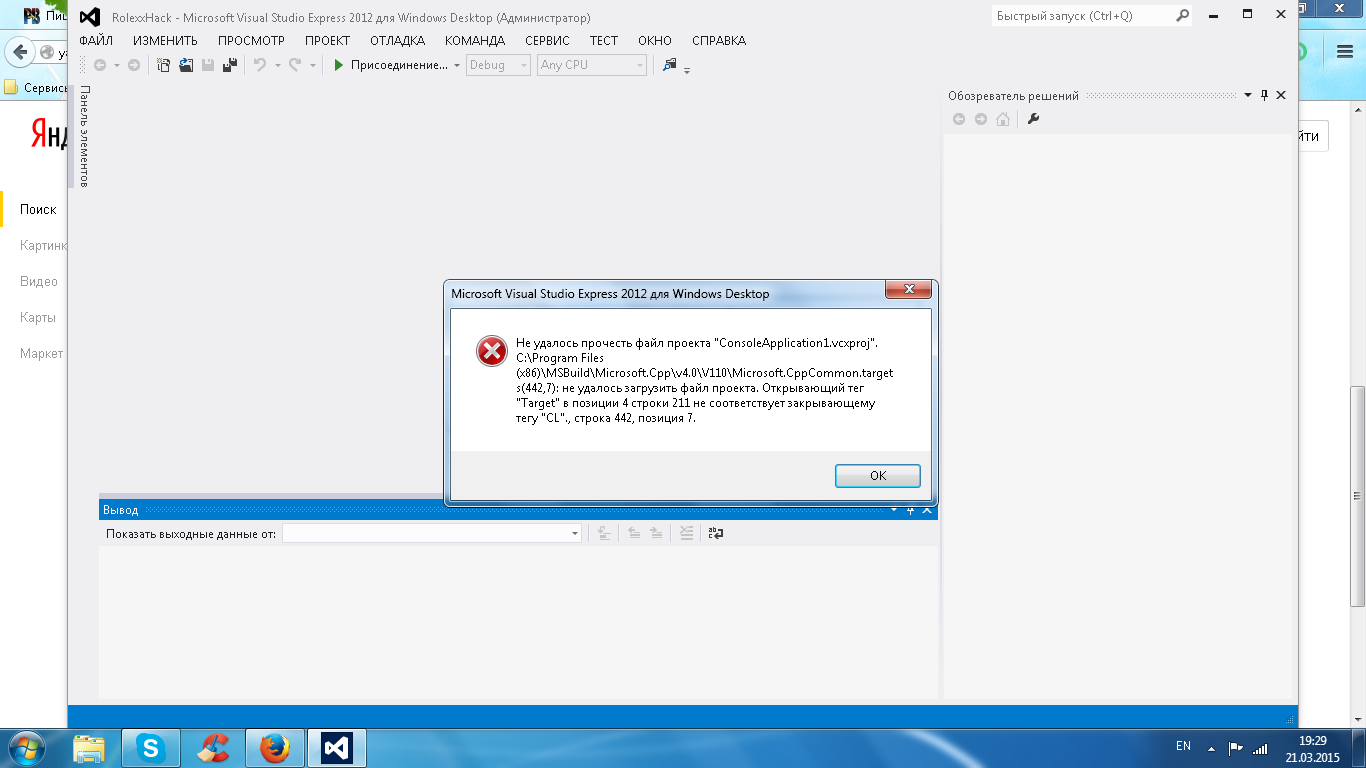The width and height of the screenshot is (1366, 768).
Task: Click the Find in Files toolbar icon
Action: click(x=670, y=65)
